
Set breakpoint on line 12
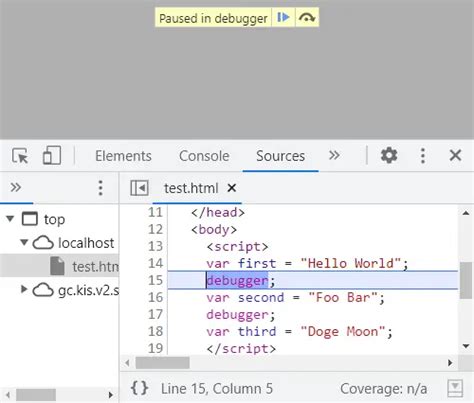[x=155, y=229]
